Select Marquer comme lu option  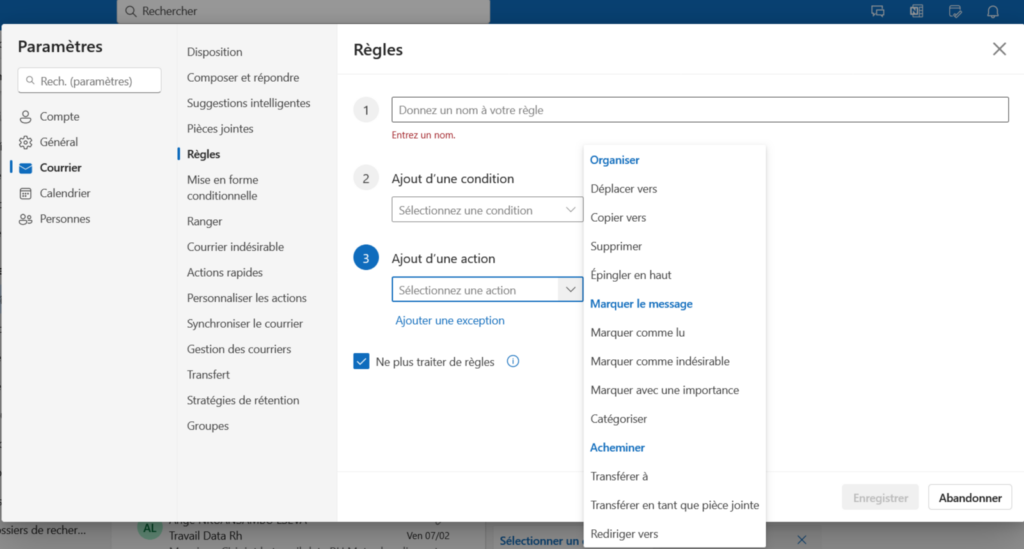637,332
